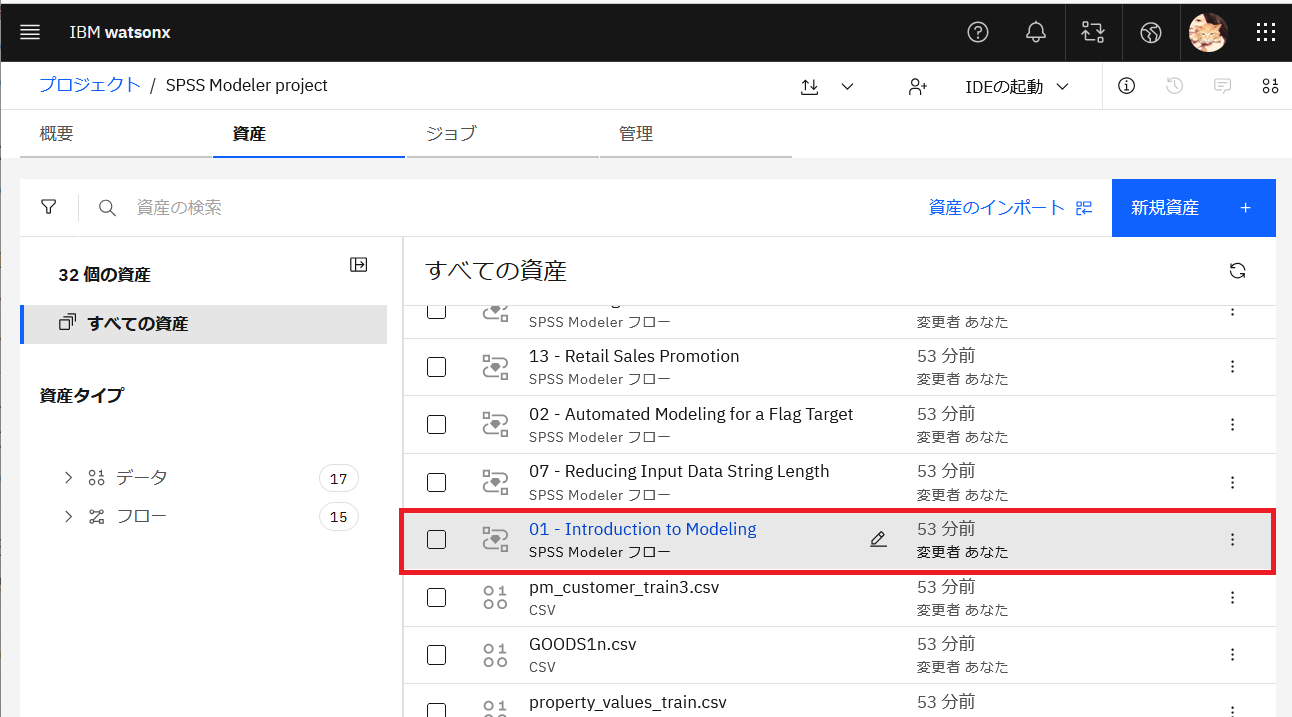
Task: Collapse the side panel with the panel icon
Action: coord(358,264)
